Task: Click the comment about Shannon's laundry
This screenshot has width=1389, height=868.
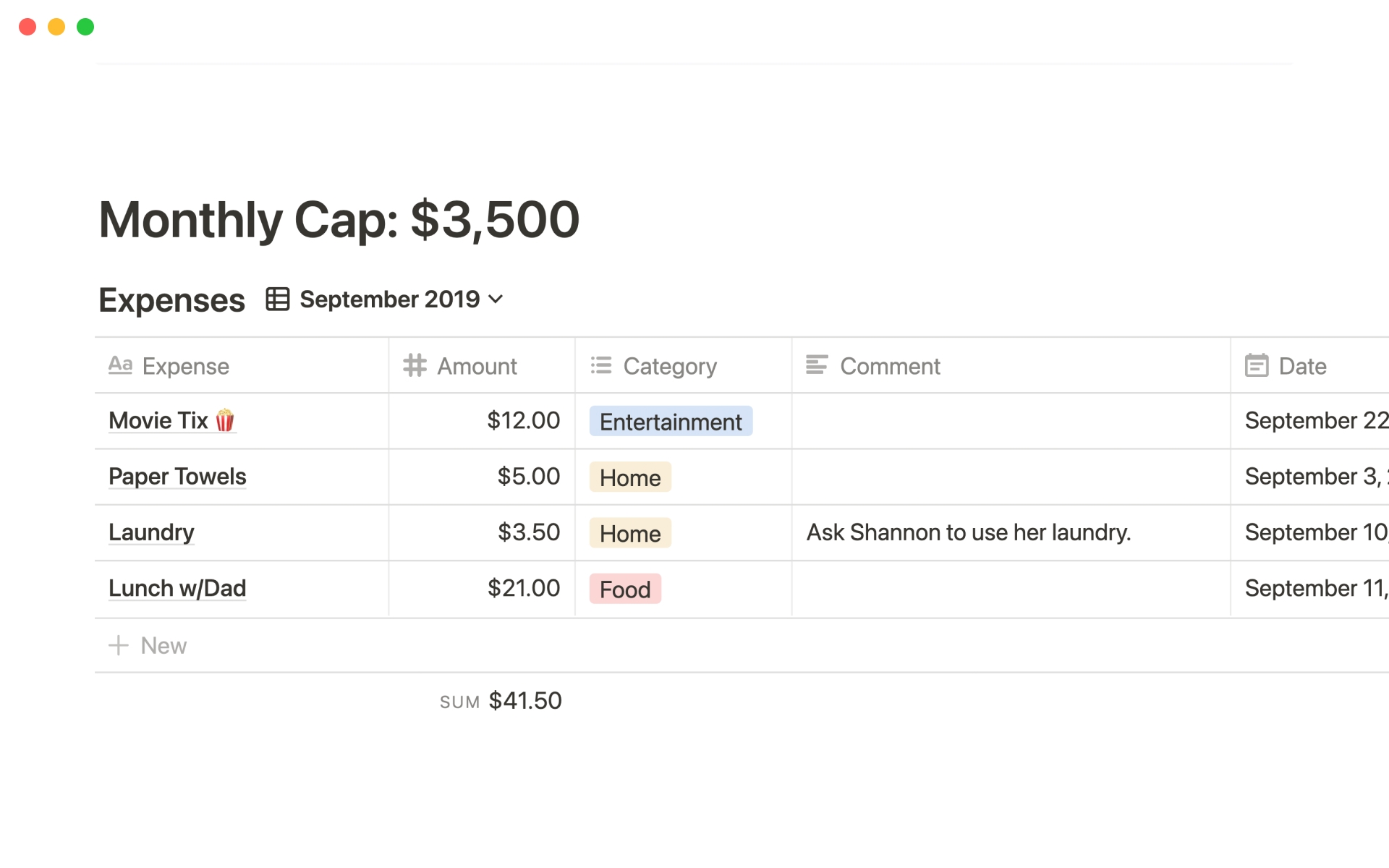Action: 968,532
